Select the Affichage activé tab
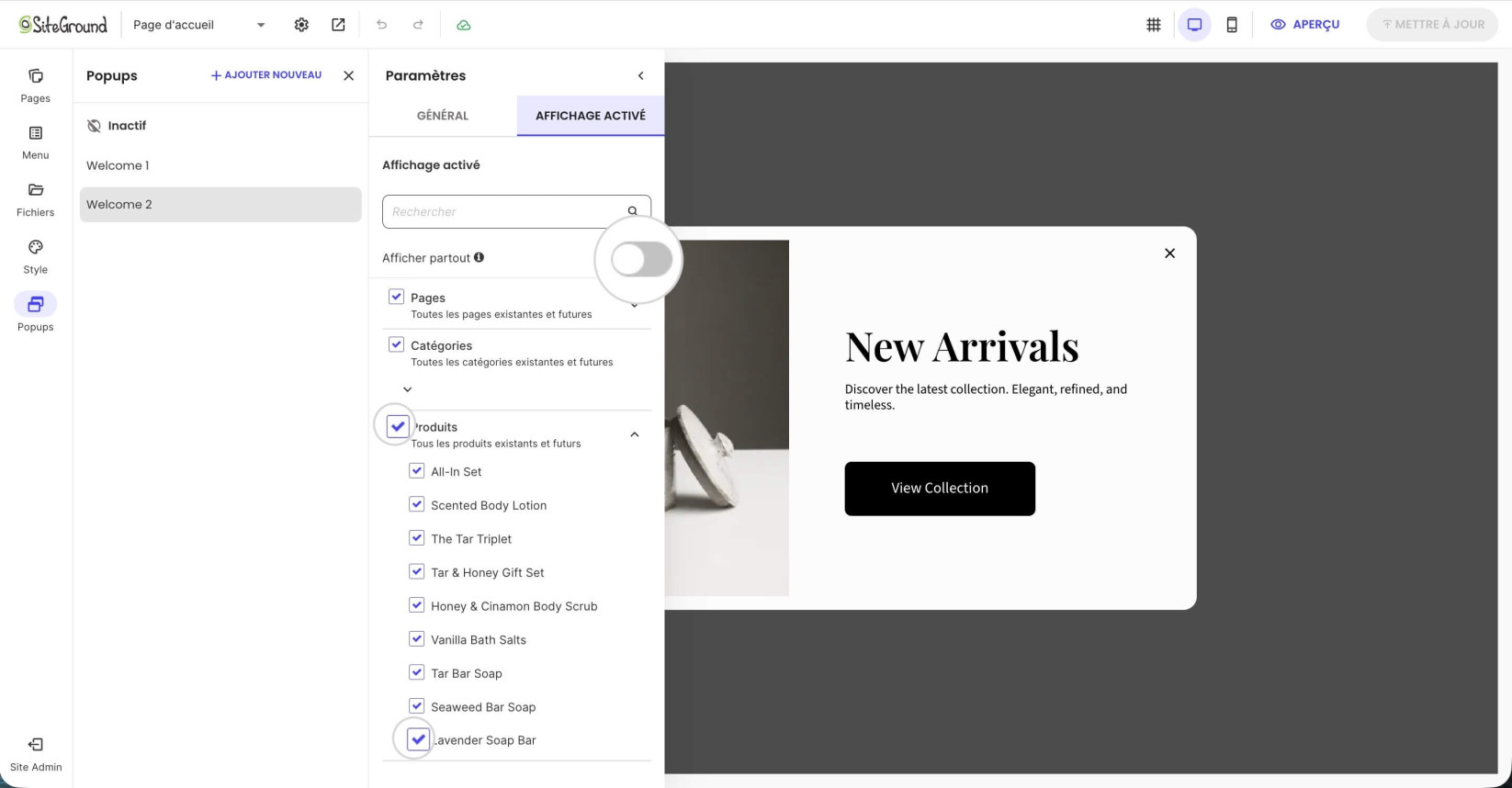Image resolution: width=1512 pixels, height=788 pixels. pos(591,116)
